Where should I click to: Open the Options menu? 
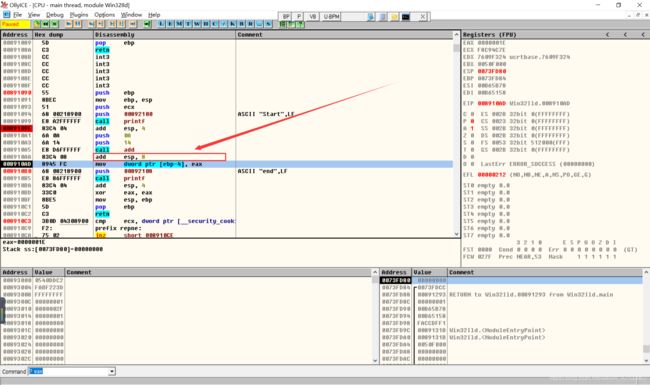104,15
